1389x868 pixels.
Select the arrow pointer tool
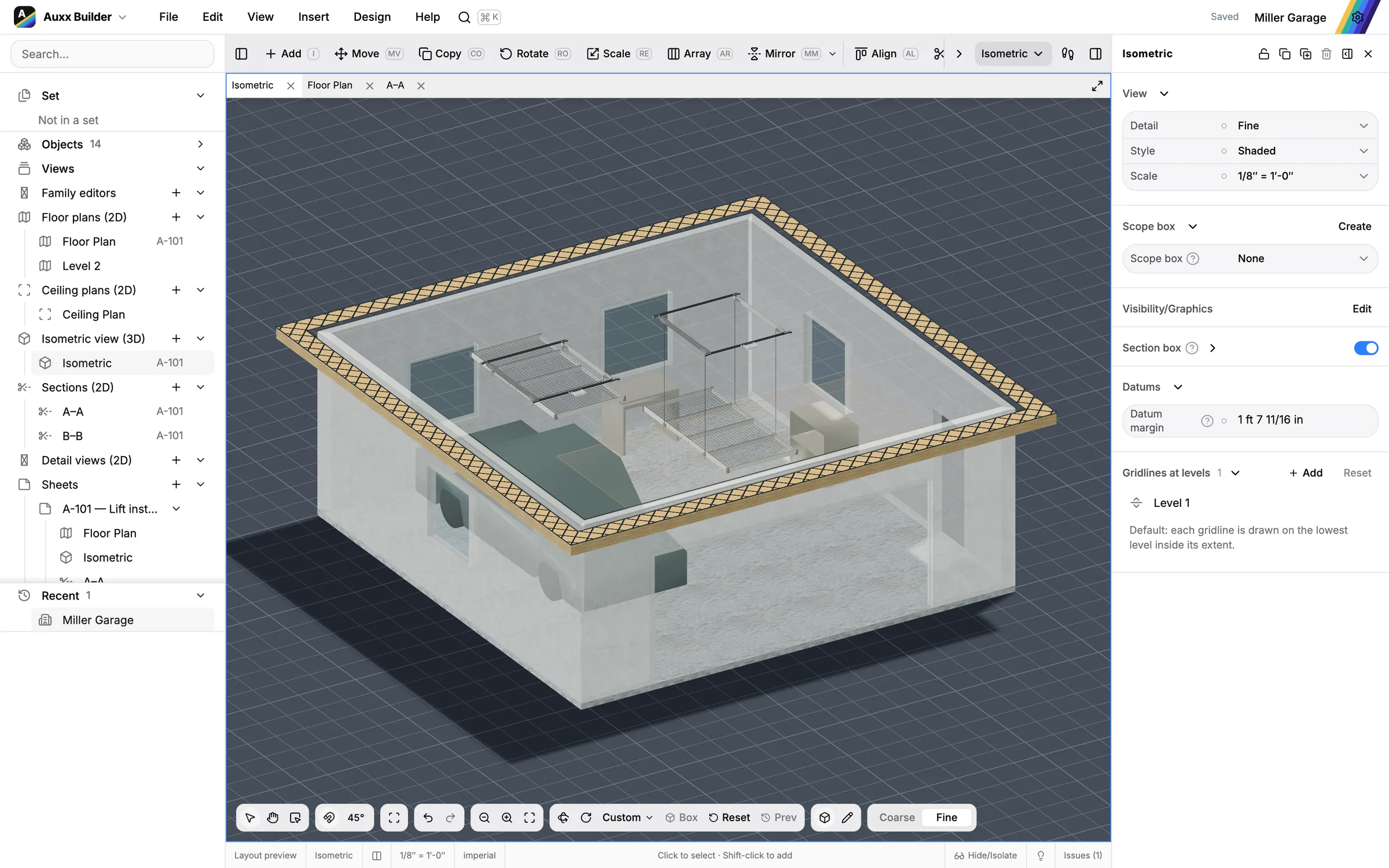tap(250, 818)
